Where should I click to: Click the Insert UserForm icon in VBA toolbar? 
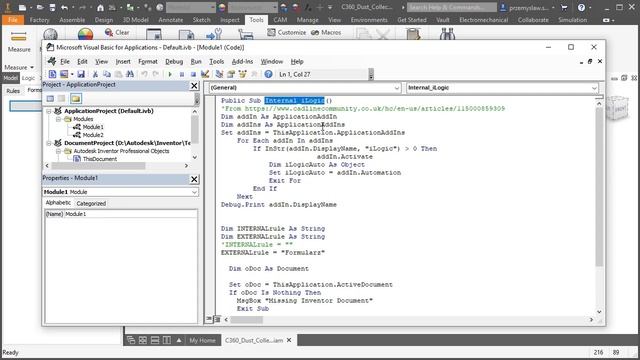pos(64,74)
